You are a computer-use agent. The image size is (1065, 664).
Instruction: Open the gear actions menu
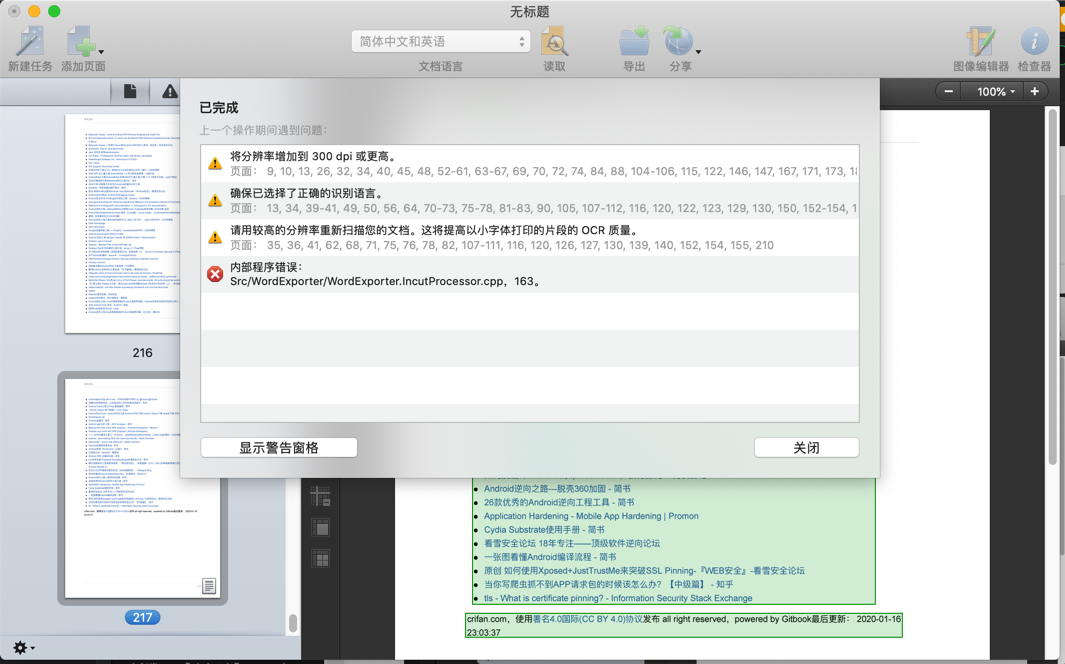23,647
